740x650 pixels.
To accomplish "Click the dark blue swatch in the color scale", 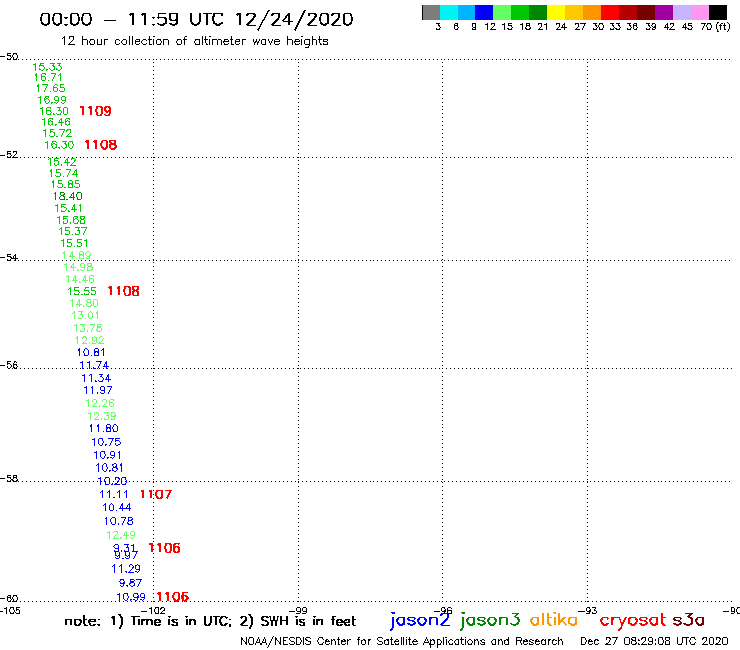I will [x=485, y=12].
